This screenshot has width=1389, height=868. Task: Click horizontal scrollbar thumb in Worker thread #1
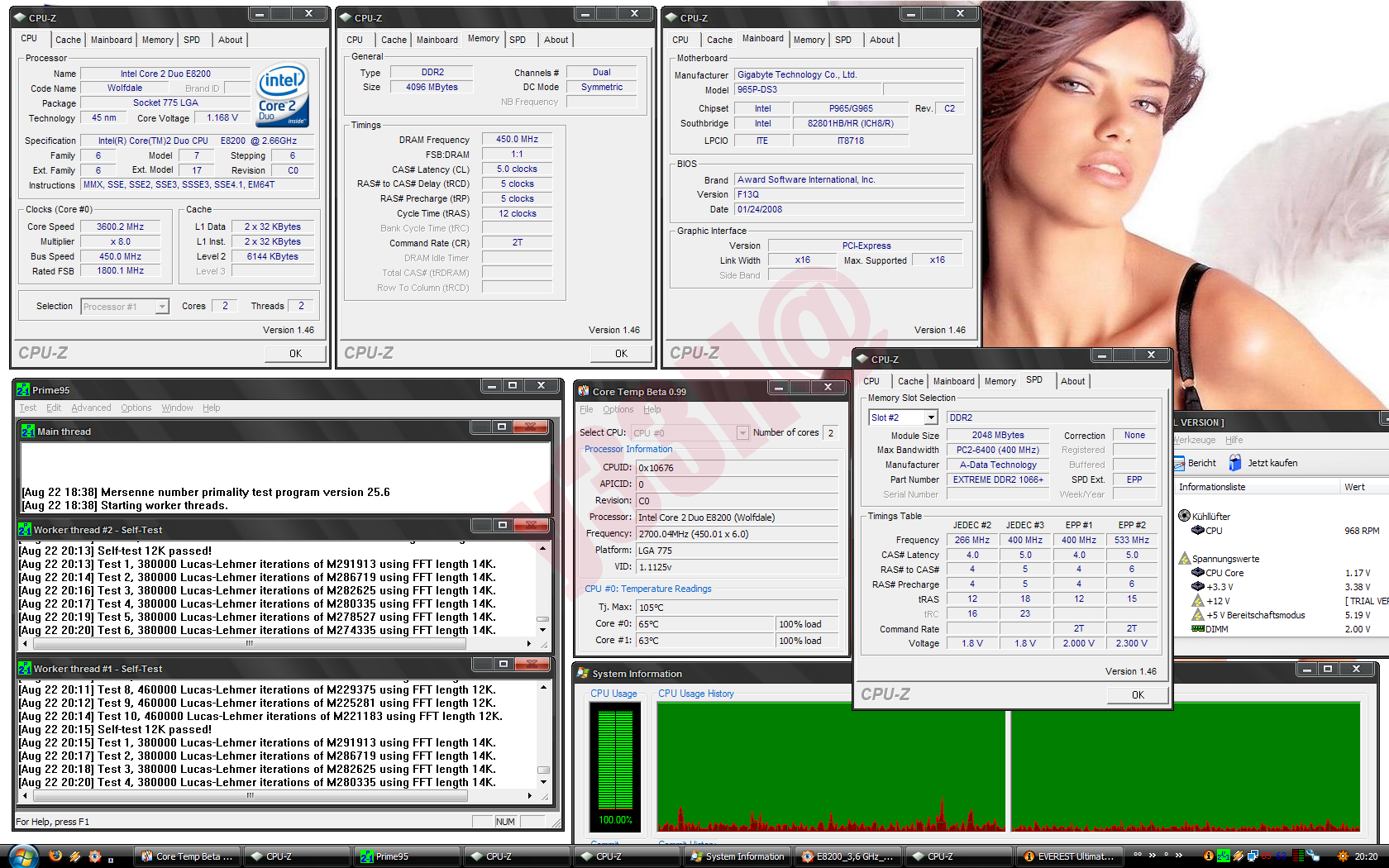click(x=250, y=796)
